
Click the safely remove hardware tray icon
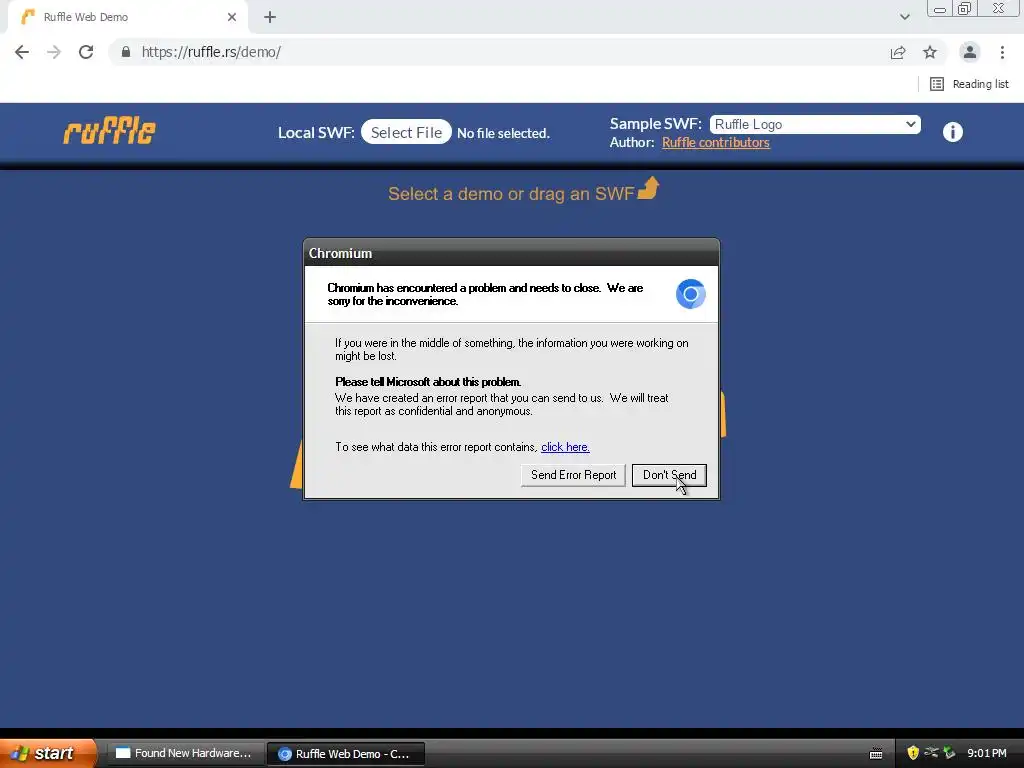click(950, 753)
